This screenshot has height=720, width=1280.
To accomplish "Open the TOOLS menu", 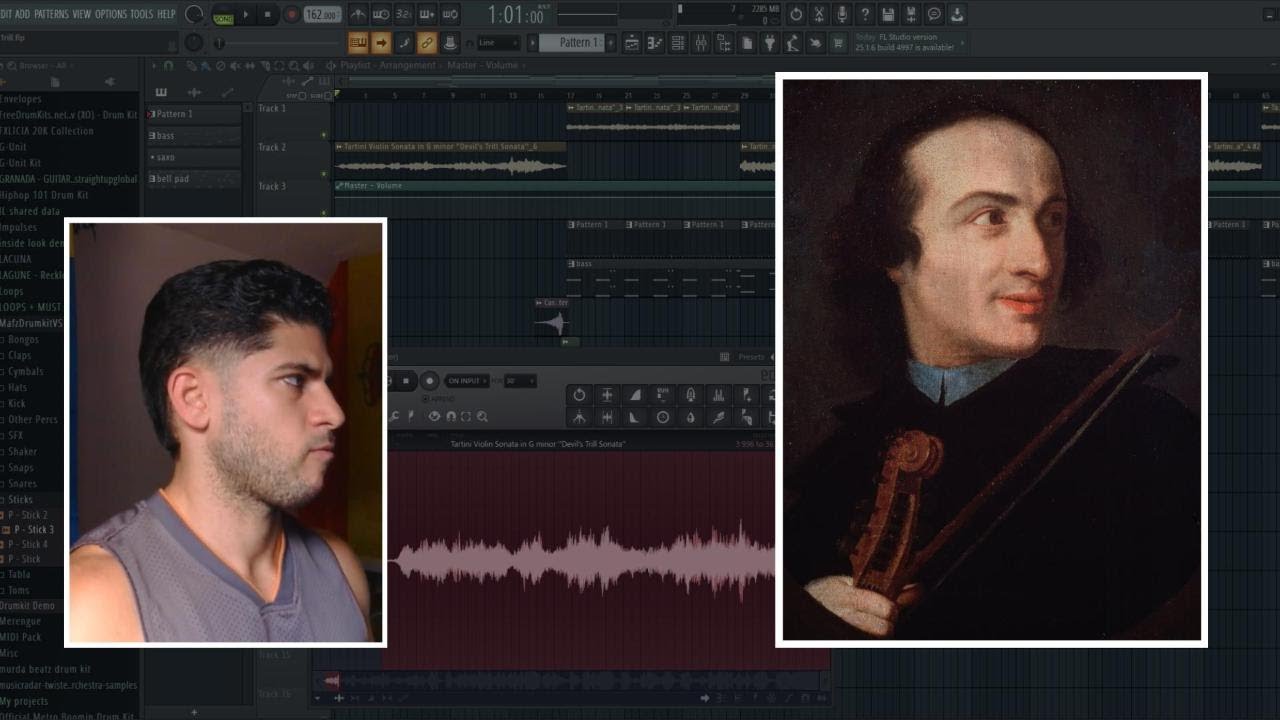I will 142,14.
